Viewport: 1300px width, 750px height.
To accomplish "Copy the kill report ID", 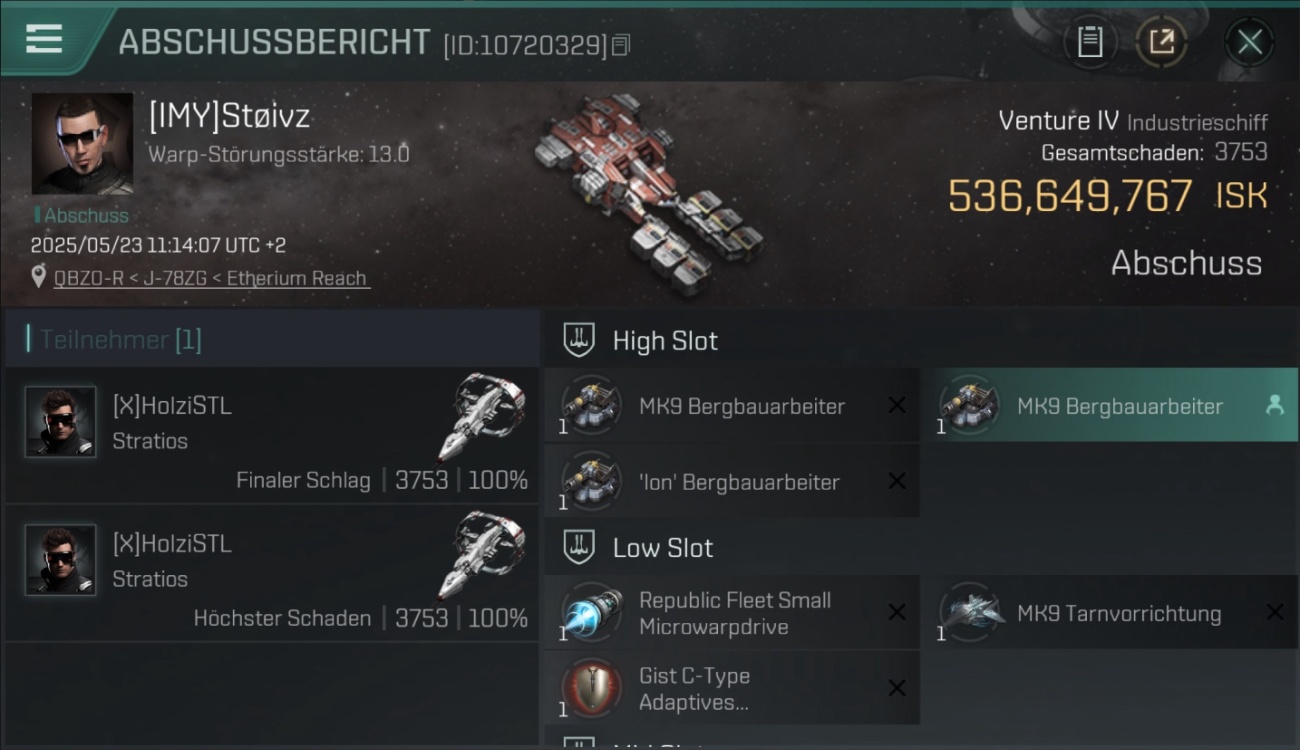I will click(621, 45).
